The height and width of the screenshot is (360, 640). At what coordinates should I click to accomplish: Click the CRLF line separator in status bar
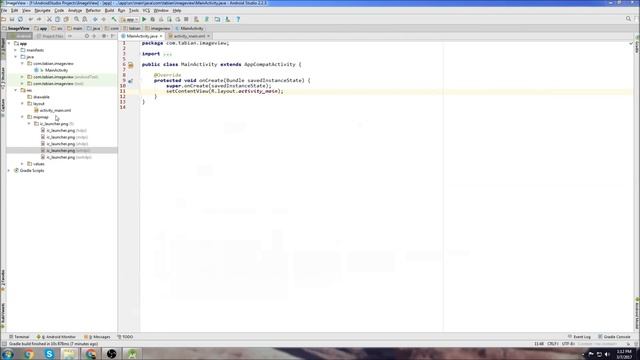552,344
